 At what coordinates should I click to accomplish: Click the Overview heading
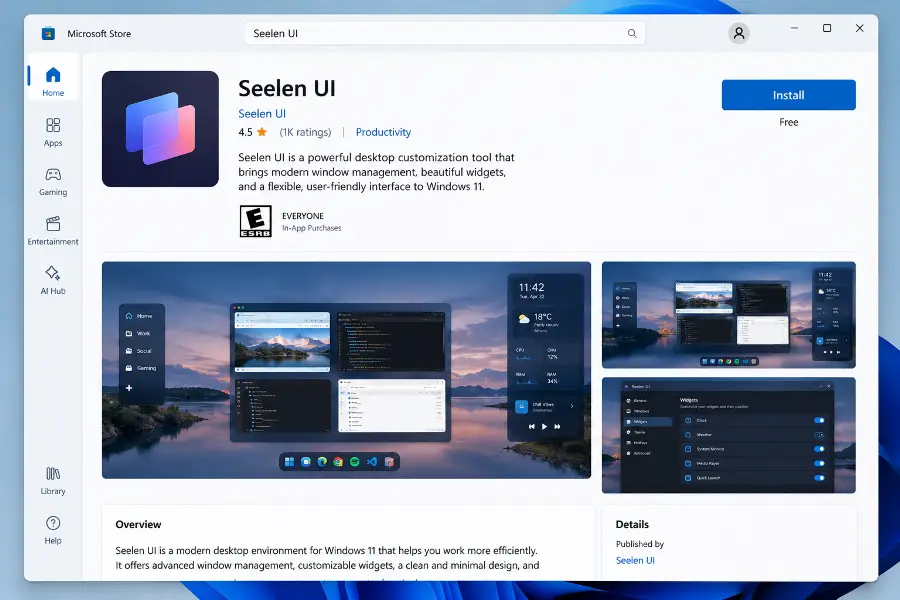138,524
